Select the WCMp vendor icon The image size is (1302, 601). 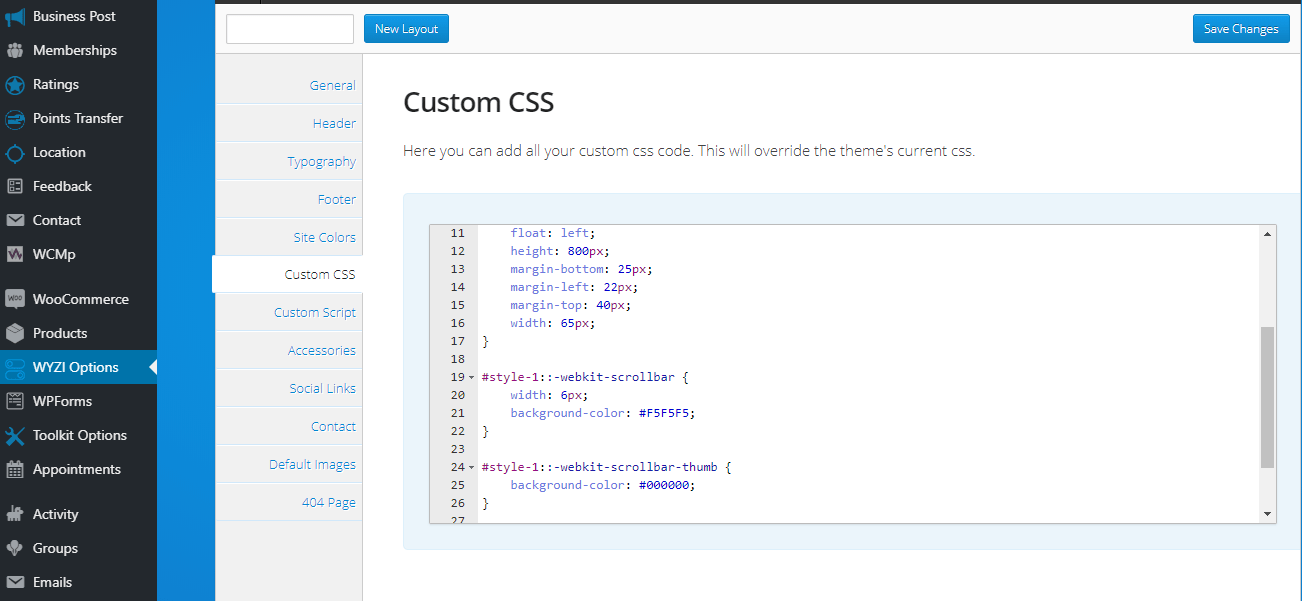18,254
